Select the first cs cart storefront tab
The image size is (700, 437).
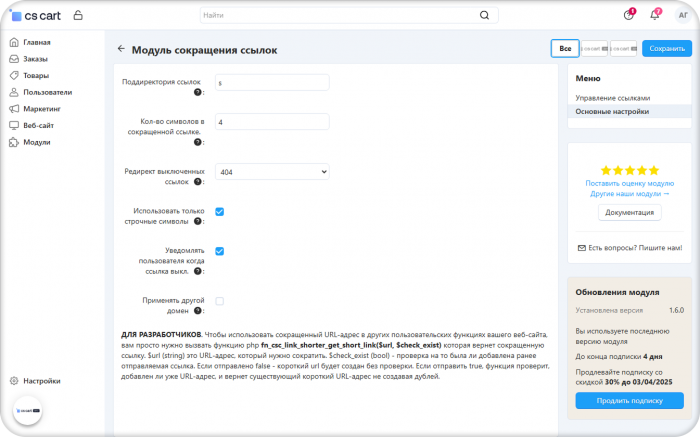(x=594, y=48)
